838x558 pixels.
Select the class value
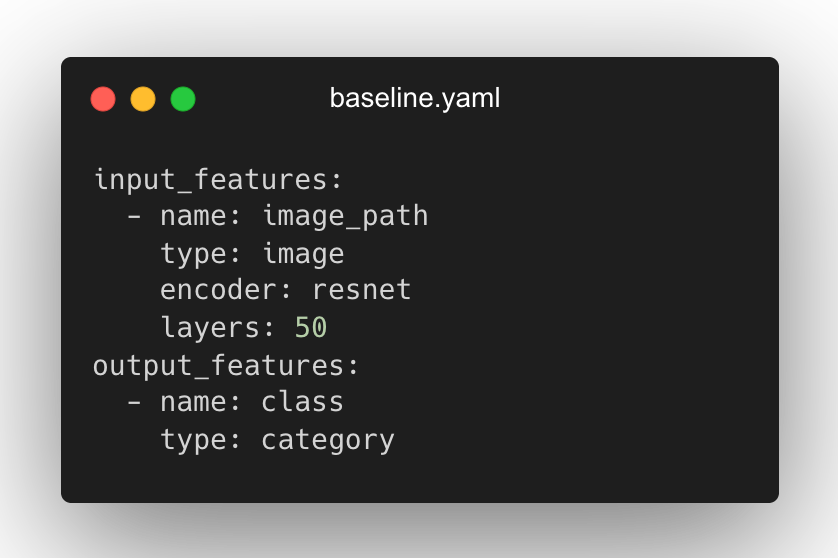303,402
